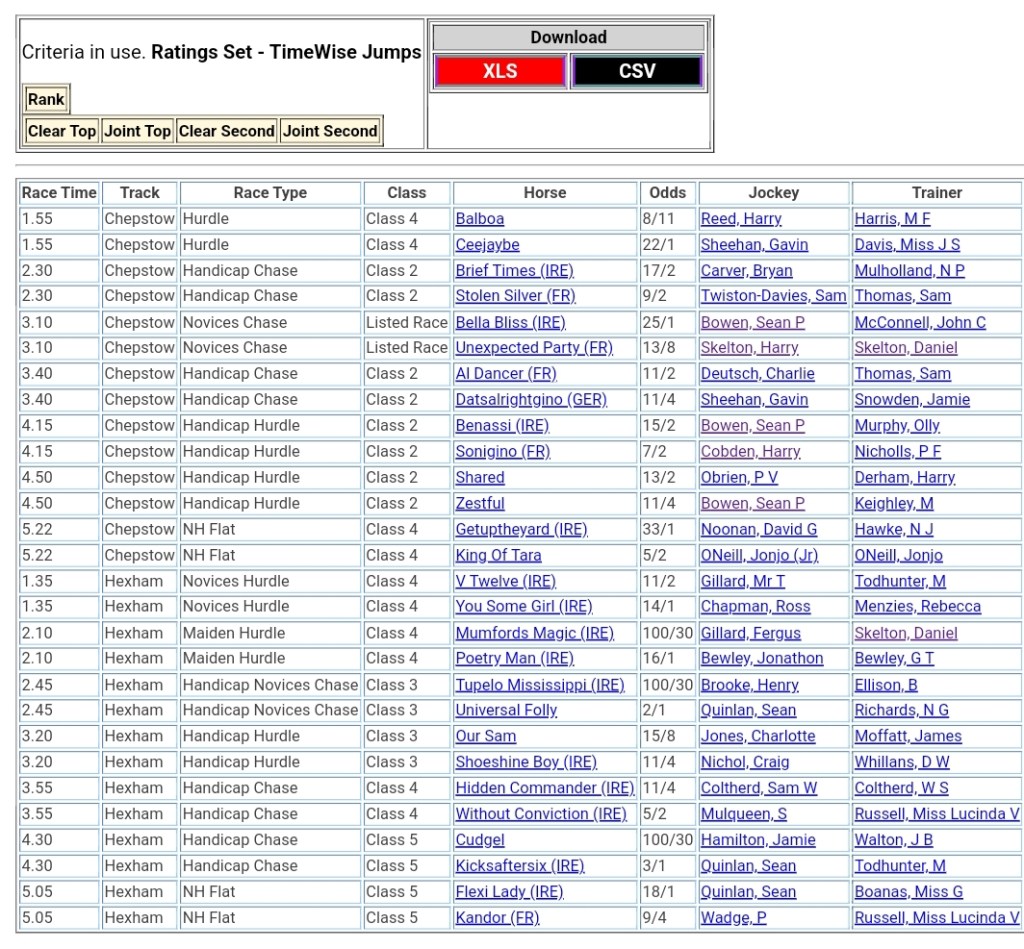Select the Clear Second filter
The width and height of the screenshot is (1024, 949).
tap(226, 131)
